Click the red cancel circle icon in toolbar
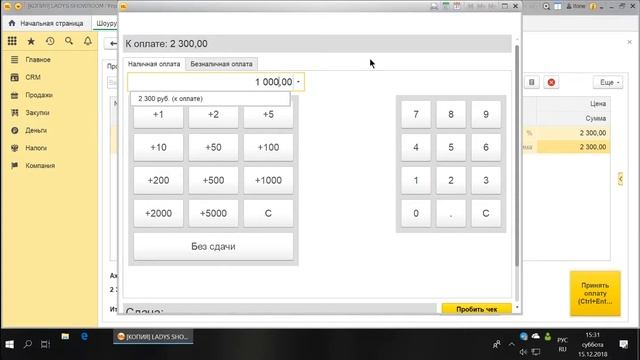 click(551, 82)
